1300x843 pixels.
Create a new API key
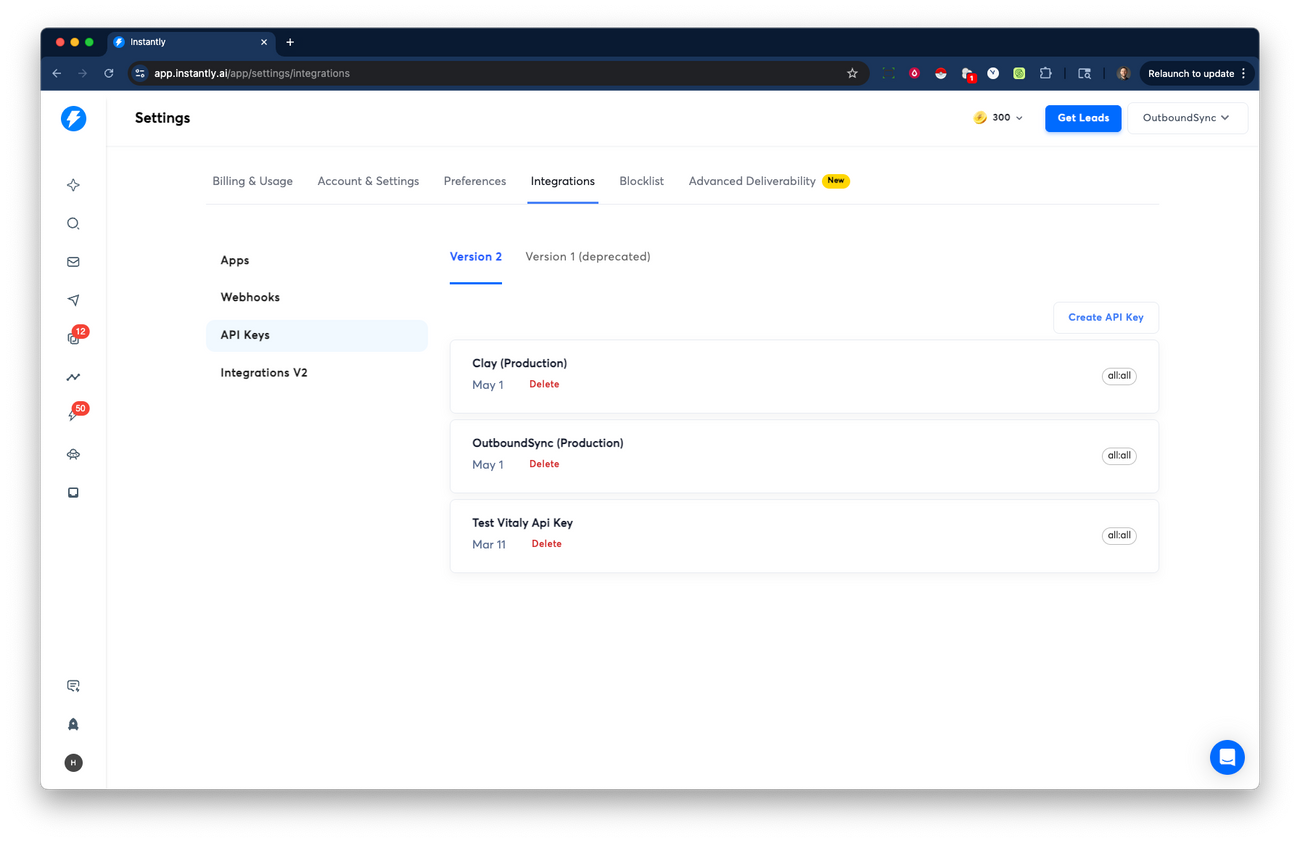point(1105,317)
